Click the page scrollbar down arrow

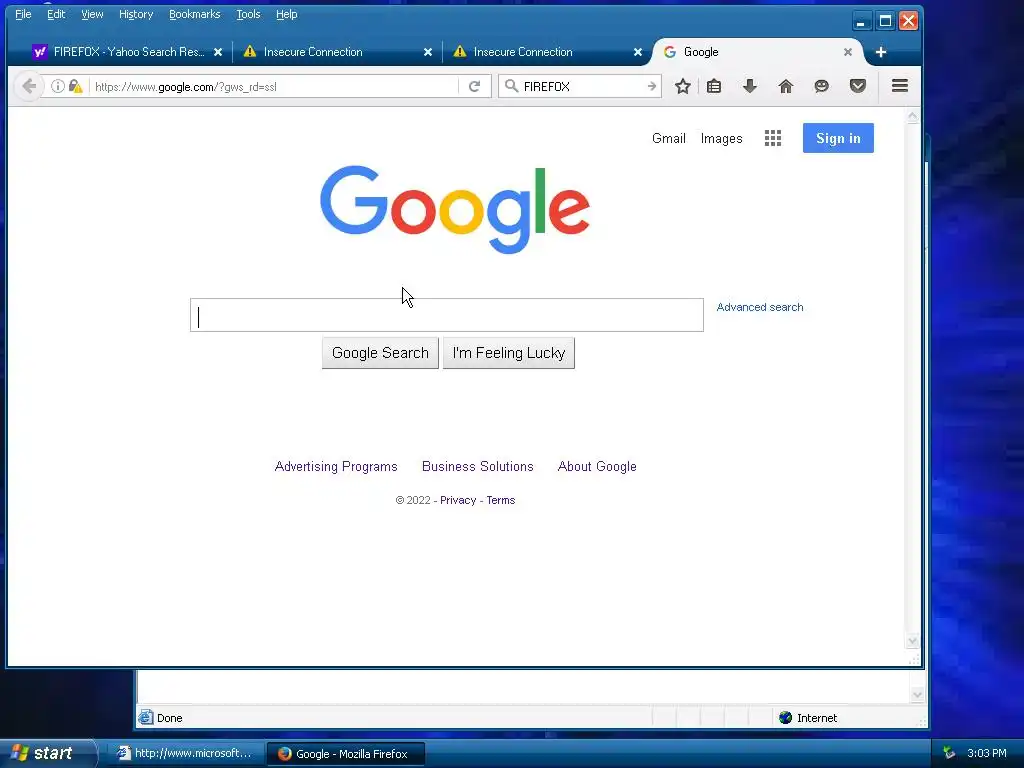click(x=912, y=641)
